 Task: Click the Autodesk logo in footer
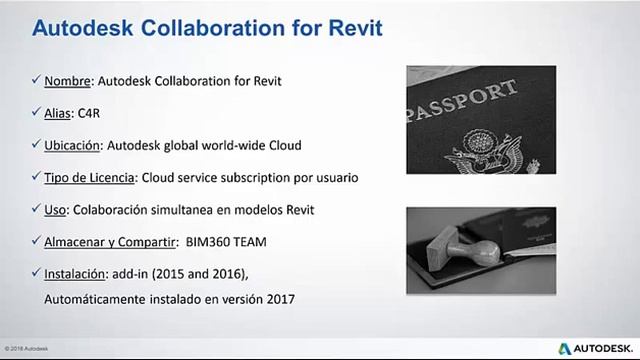click(x=596, y=349)
